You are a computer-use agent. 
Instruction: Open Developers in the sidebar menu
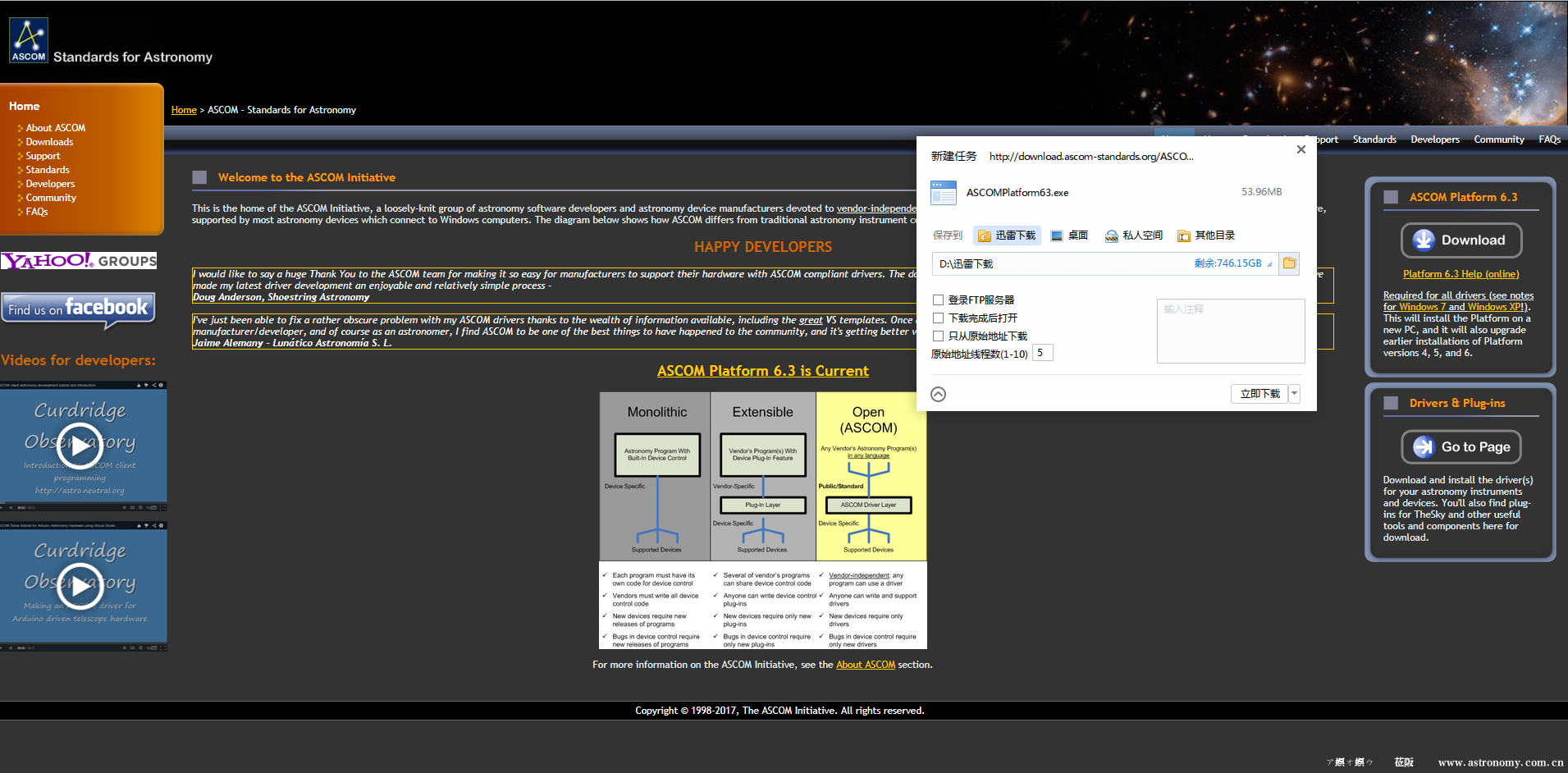click(50, 184)
